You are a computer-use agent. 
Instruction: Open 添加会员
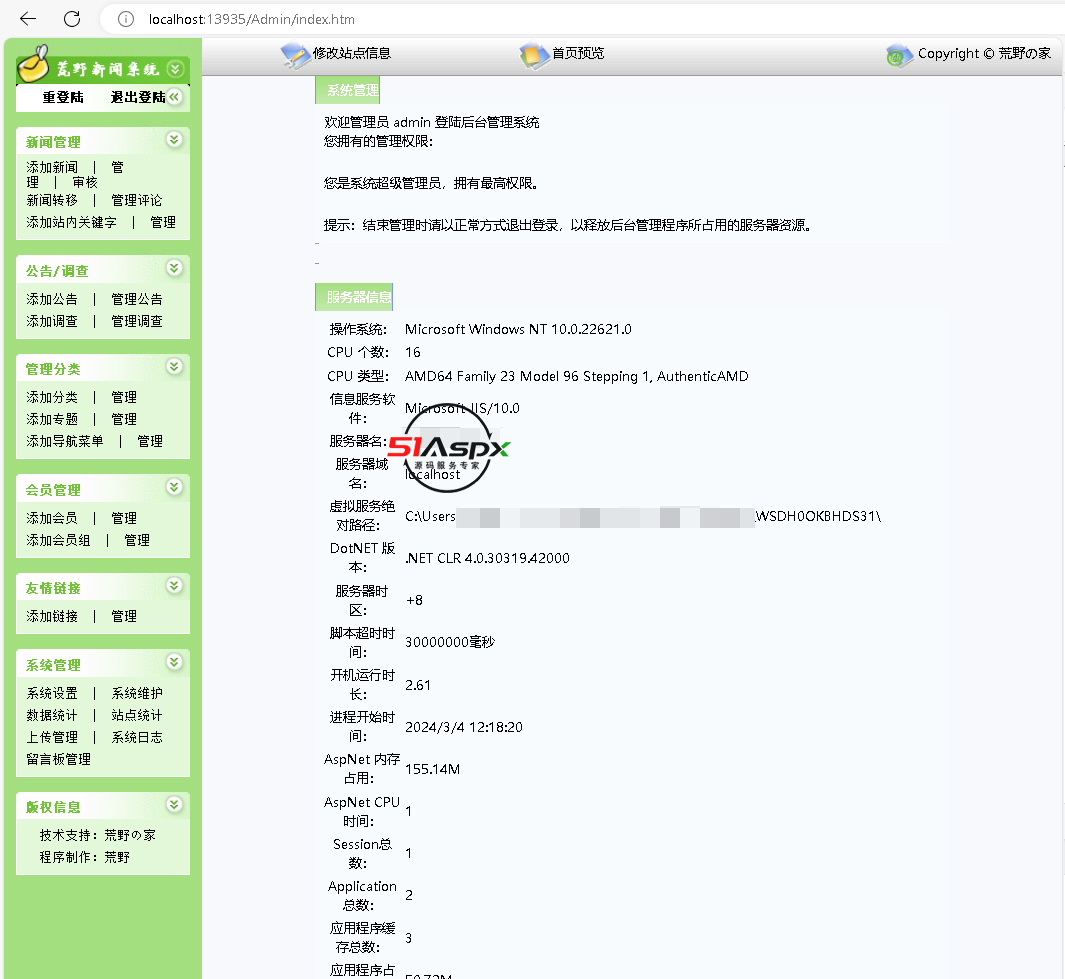tap(52, 518)
